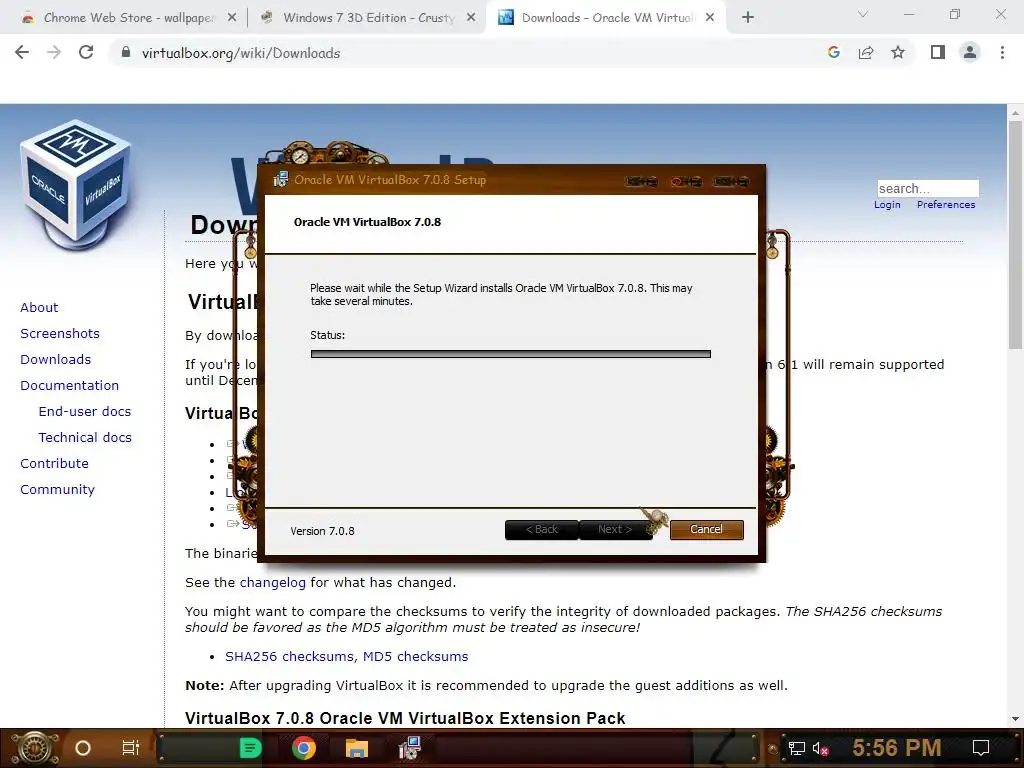Screen dimensions: 1024x768
Task: Click the Chrome forward navigation arrow
Action: [54, 52]
